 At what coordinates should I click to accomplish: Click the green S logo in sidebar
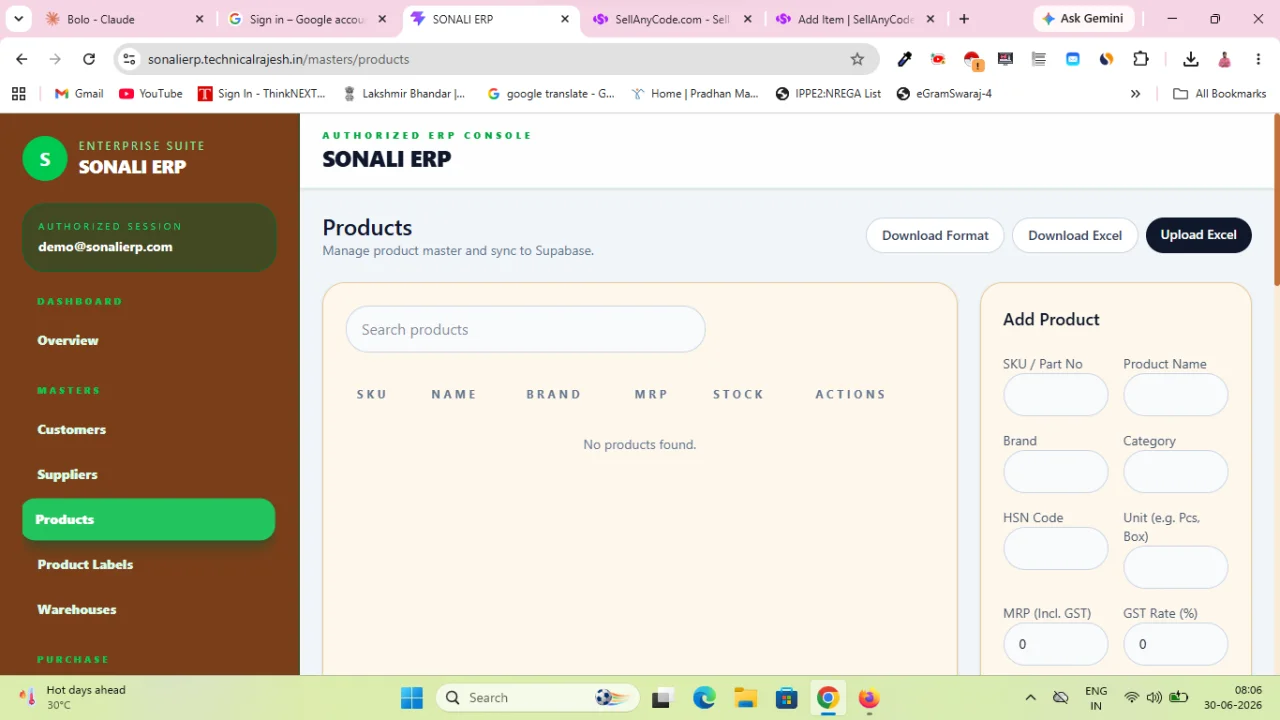pyautogui.click(x=44, y=159)
